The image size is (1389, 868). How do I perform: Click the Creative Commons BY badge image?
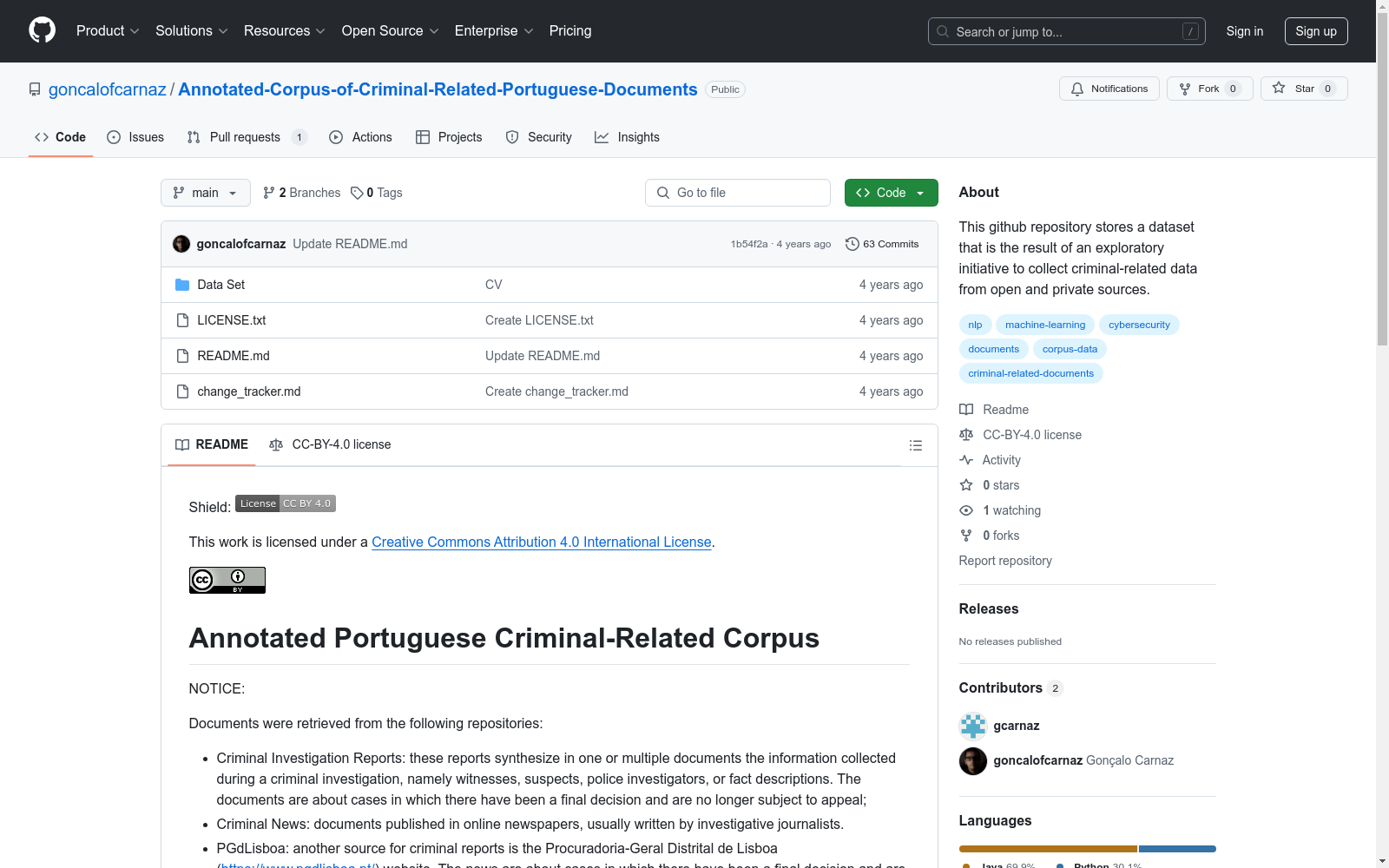coord(227,580)
